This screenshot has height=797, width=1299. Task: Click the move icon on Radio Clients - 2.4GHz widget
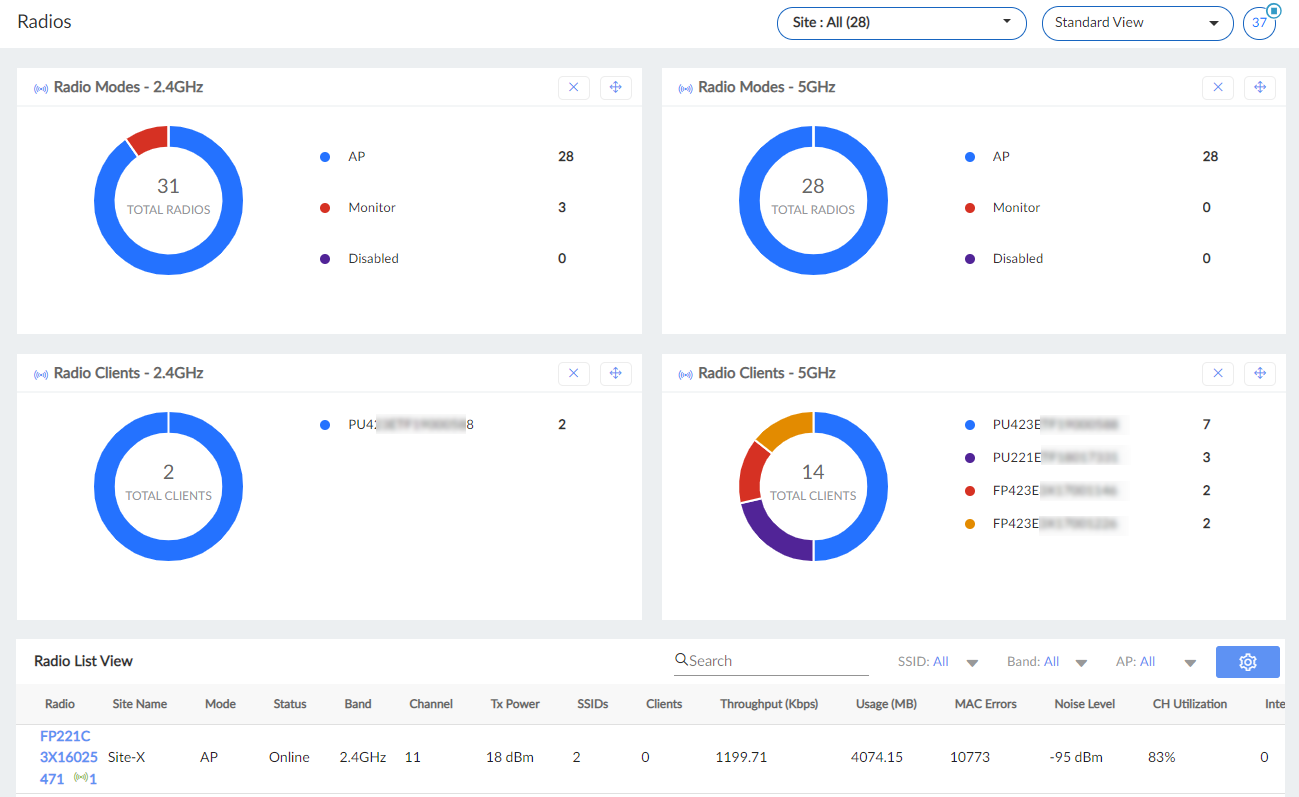615,373
